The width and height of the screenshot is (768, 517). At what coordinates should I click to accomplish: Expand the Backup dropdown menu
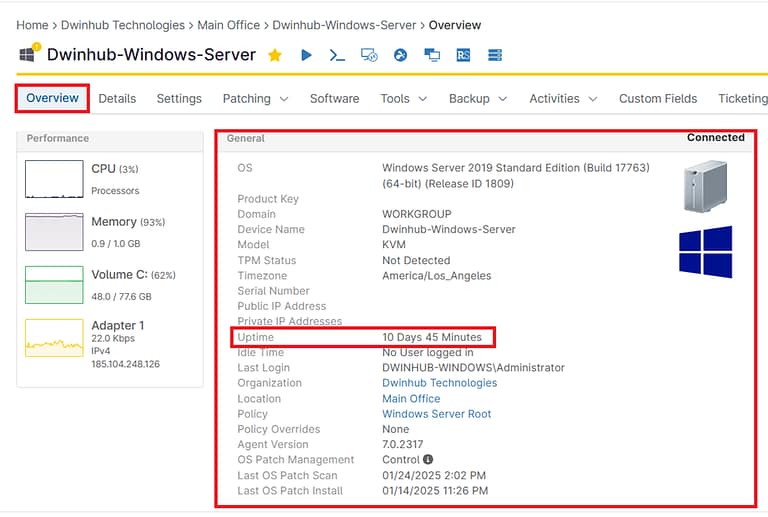[x=478, y=98]
